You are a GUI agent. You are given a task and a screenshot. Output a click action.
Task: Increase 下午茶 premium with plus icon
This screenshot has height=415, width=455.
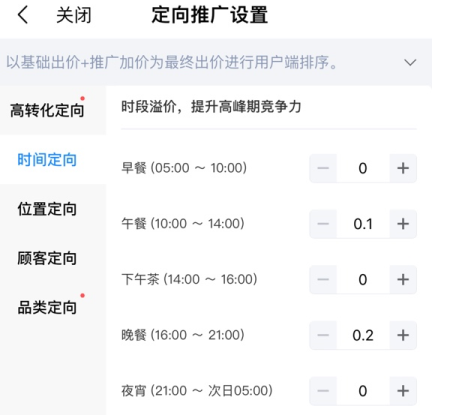[403, 279]
